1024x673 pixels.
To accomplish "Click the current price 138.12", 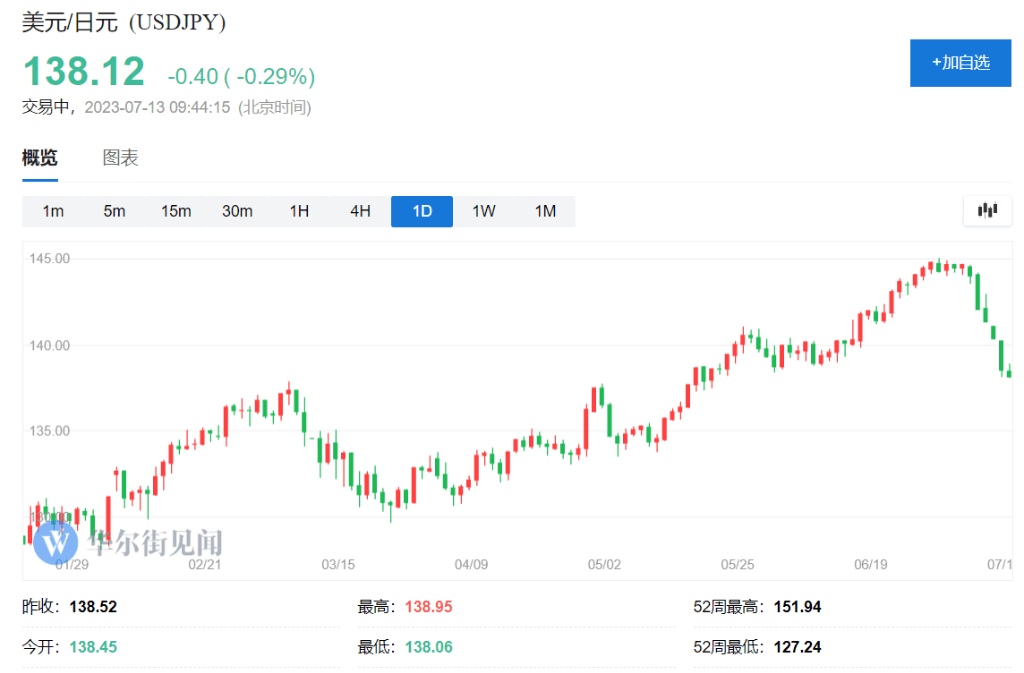I will coord(84,71).
